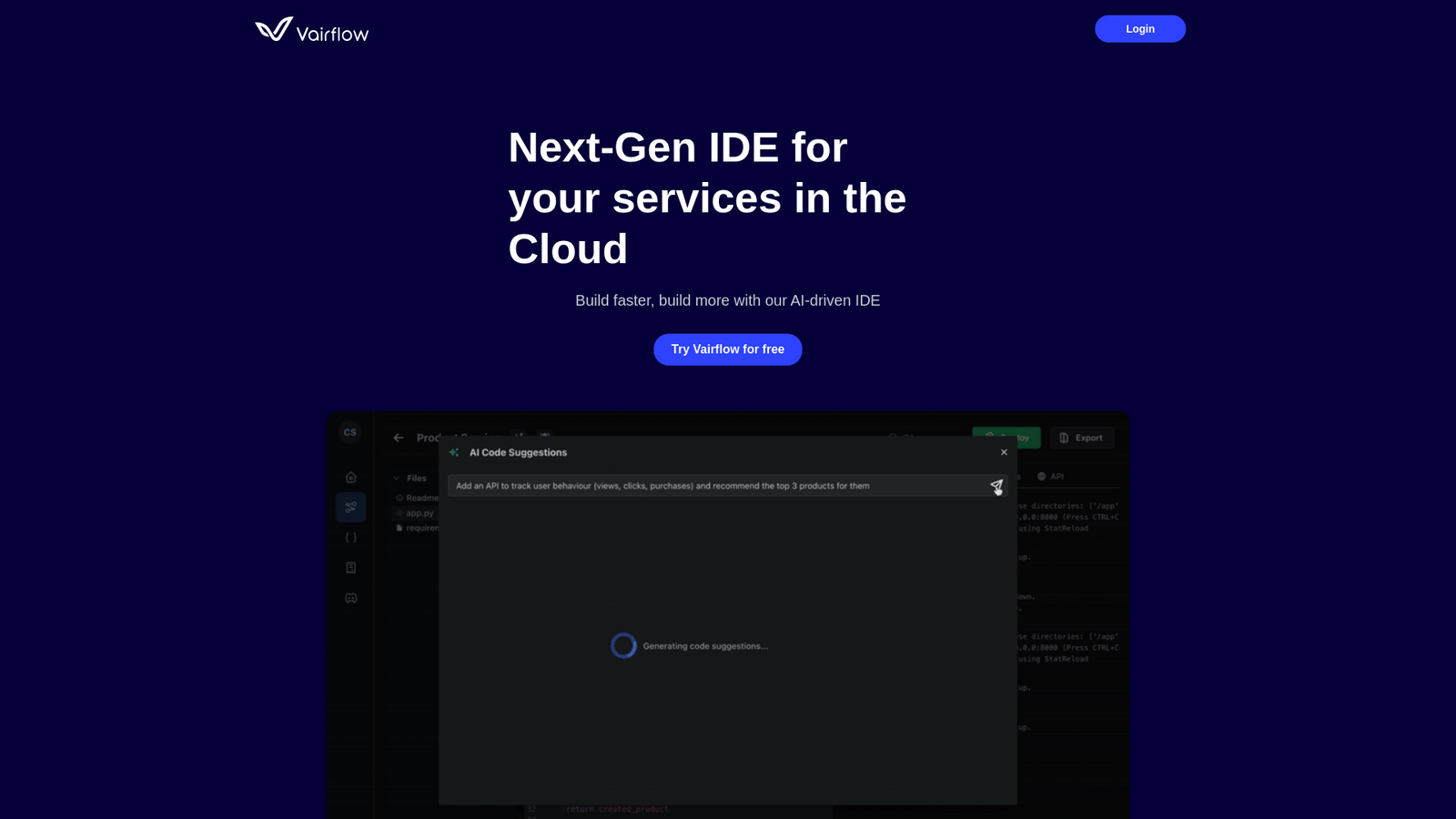The height and width of the screenshot is (819, 1456).
Task: Click the CS avatar in IDE sidebar
Action: 350,433
